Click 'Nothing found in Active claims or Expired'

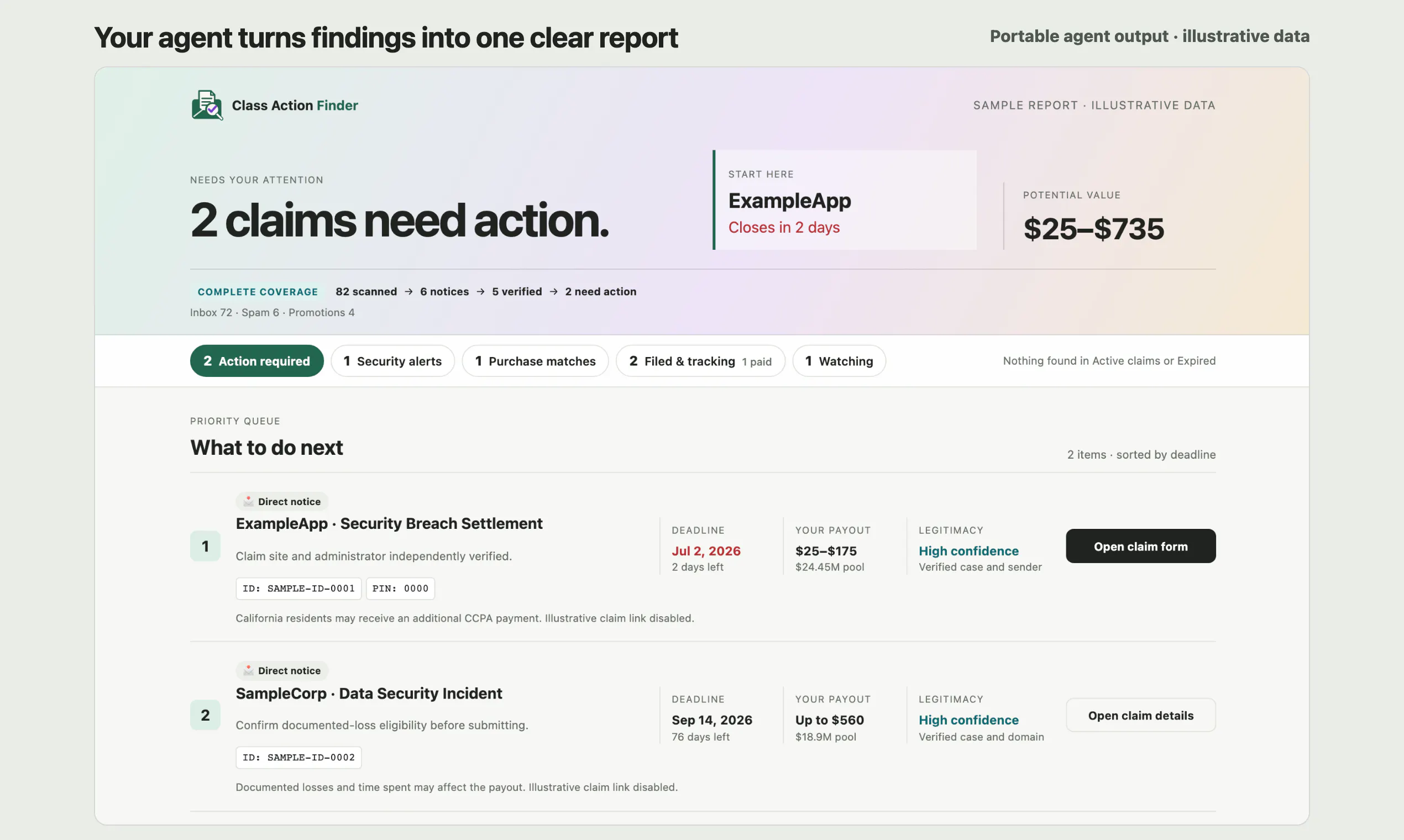tap(1109, 360)
